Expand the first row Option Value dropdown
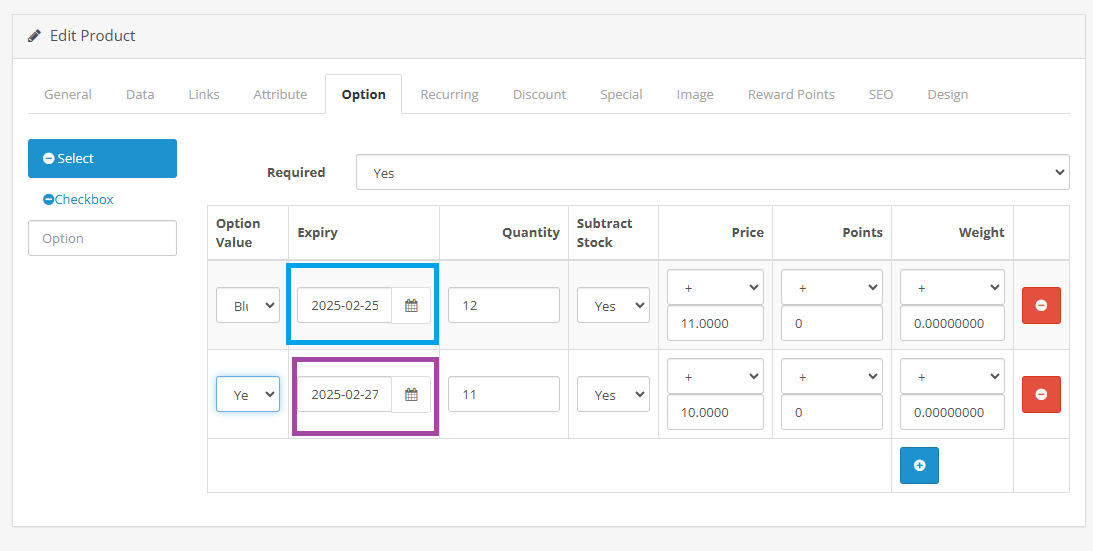This screenshot has width=1093, height=551. (x=248, y=306)
